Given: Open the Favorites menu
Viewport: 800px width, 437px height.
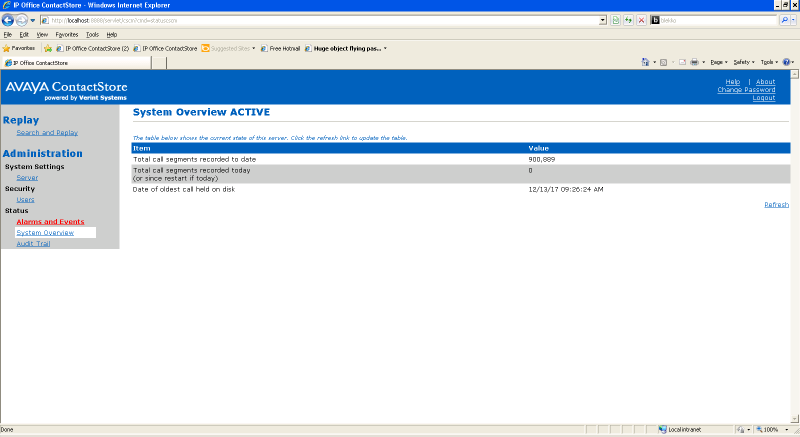Looking at the screenshot, I should click(67, 35).
